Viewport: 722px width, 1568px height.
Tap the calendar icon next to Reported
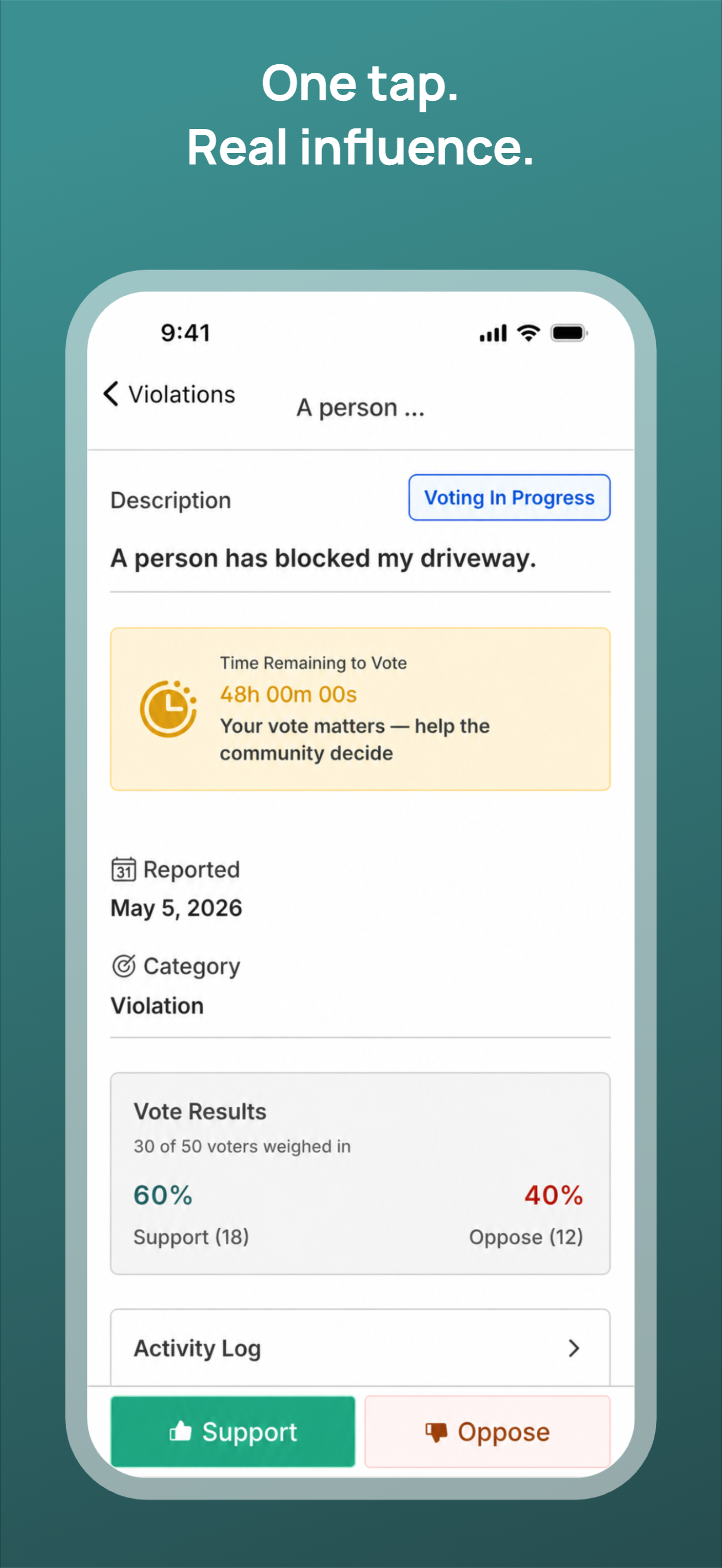point(124,869)
